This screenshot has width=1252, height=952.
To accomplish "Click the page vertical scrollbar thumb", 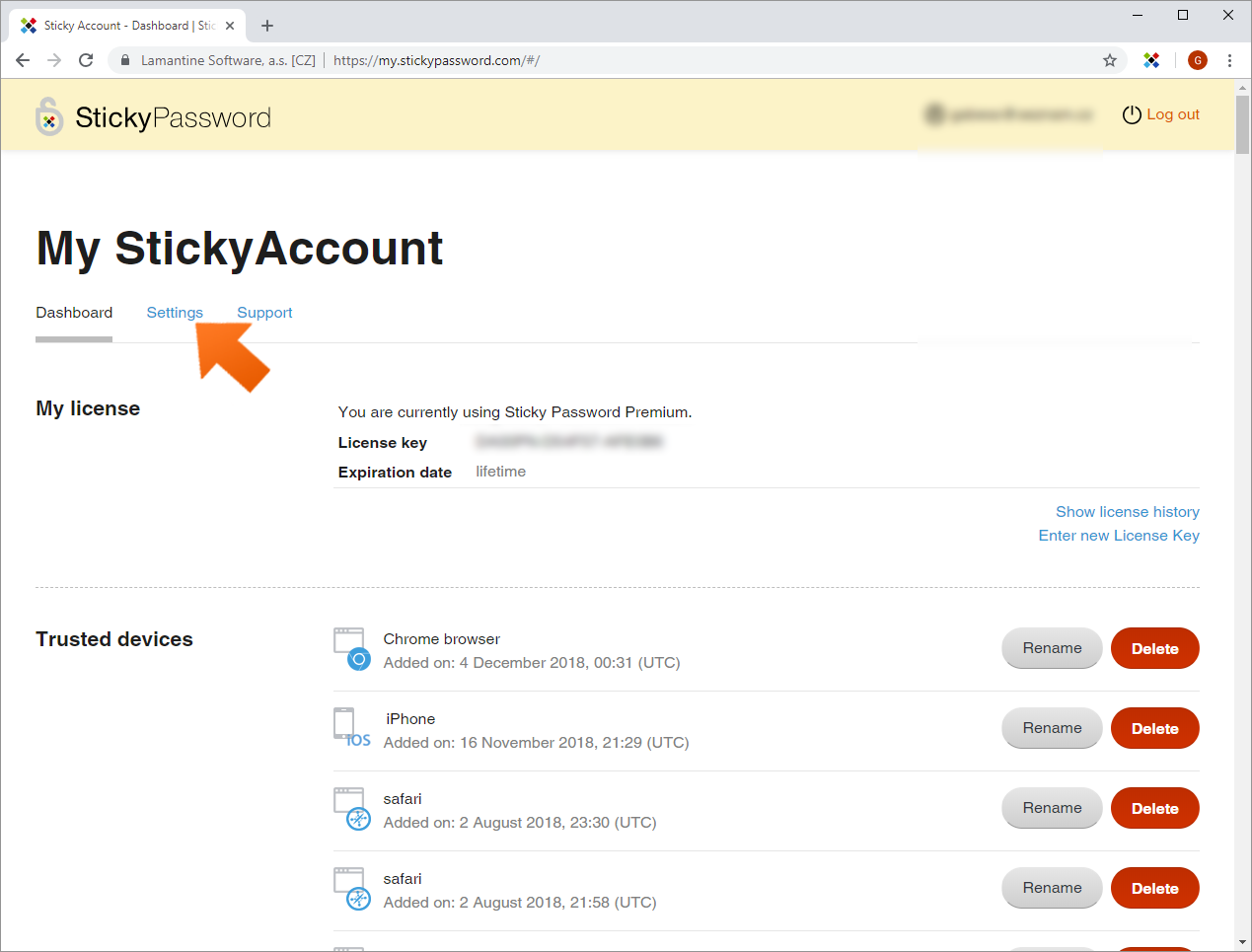I will point(1242,123).
